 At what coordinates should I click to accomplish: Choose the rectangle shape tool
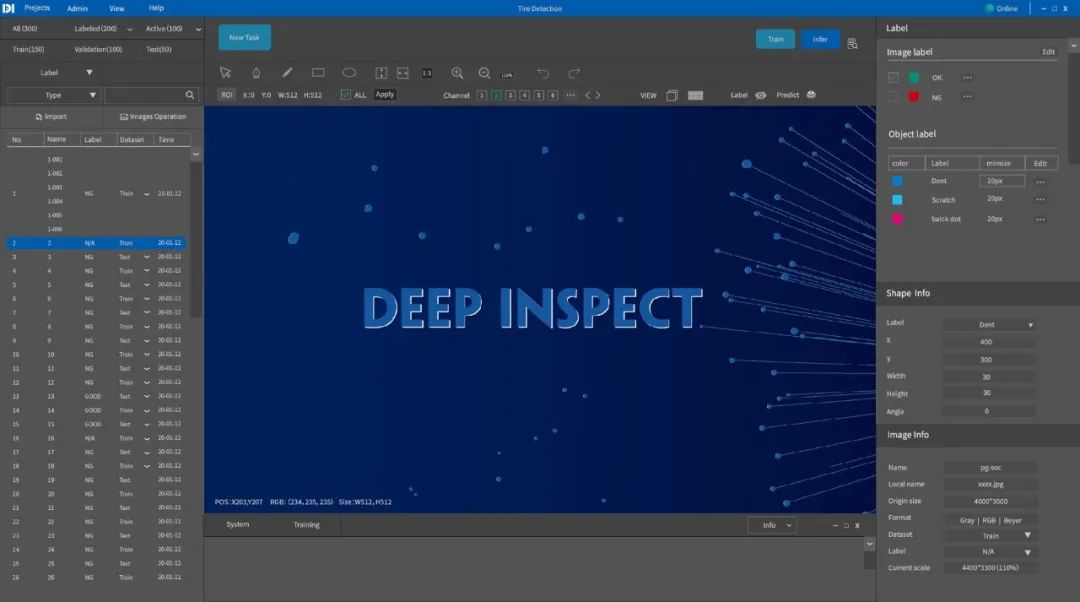coord(318,73)
